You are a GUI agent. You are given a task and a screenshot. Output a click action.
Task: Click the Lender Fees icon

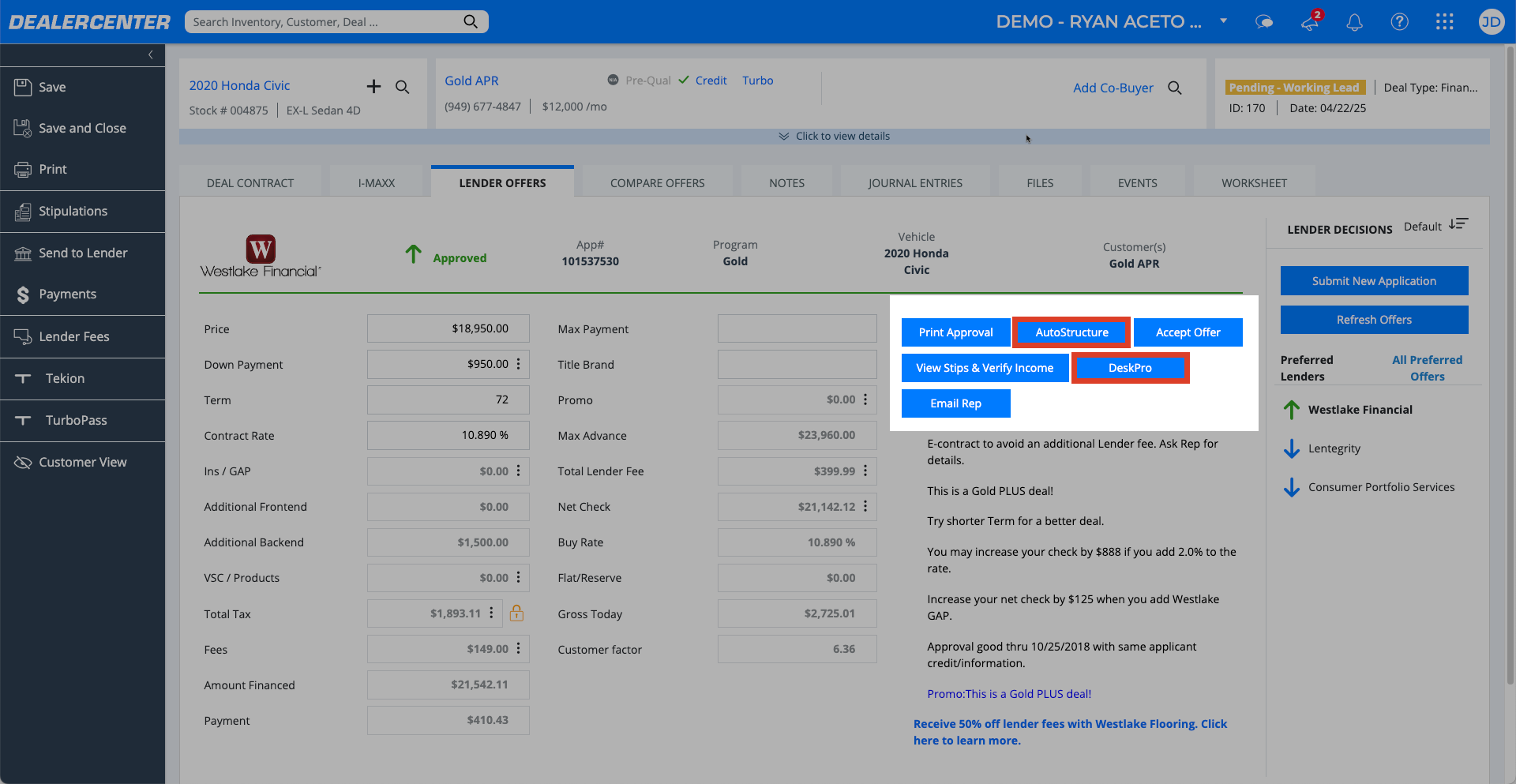[x=23, y=336]
